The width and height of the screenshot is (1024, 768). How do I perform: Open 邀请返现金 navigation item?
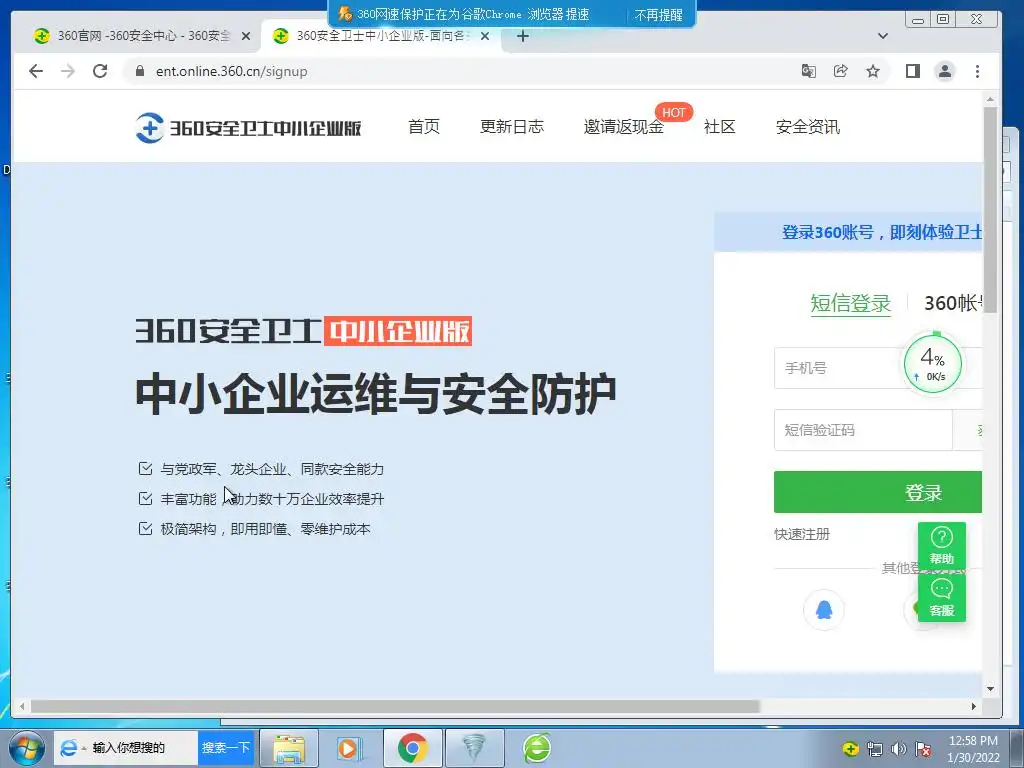point(624,127)
